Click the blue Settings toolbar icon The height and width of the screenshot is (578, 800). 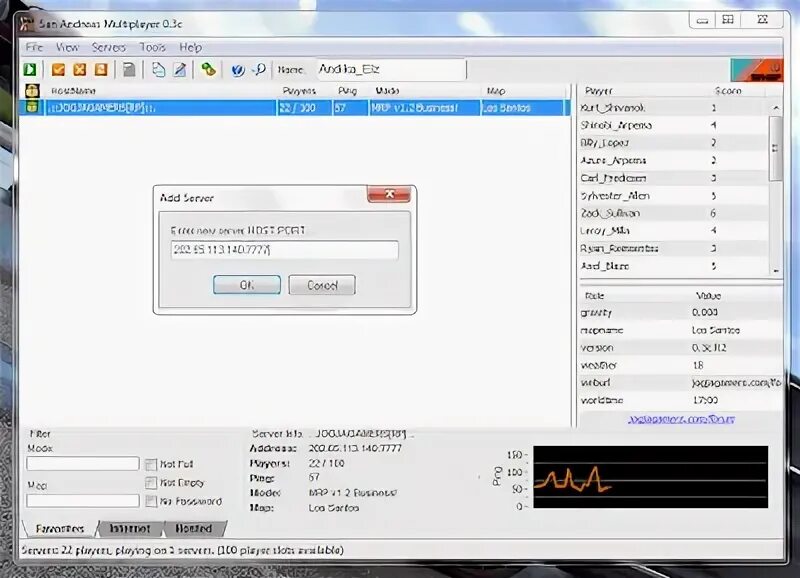point(238,70)
